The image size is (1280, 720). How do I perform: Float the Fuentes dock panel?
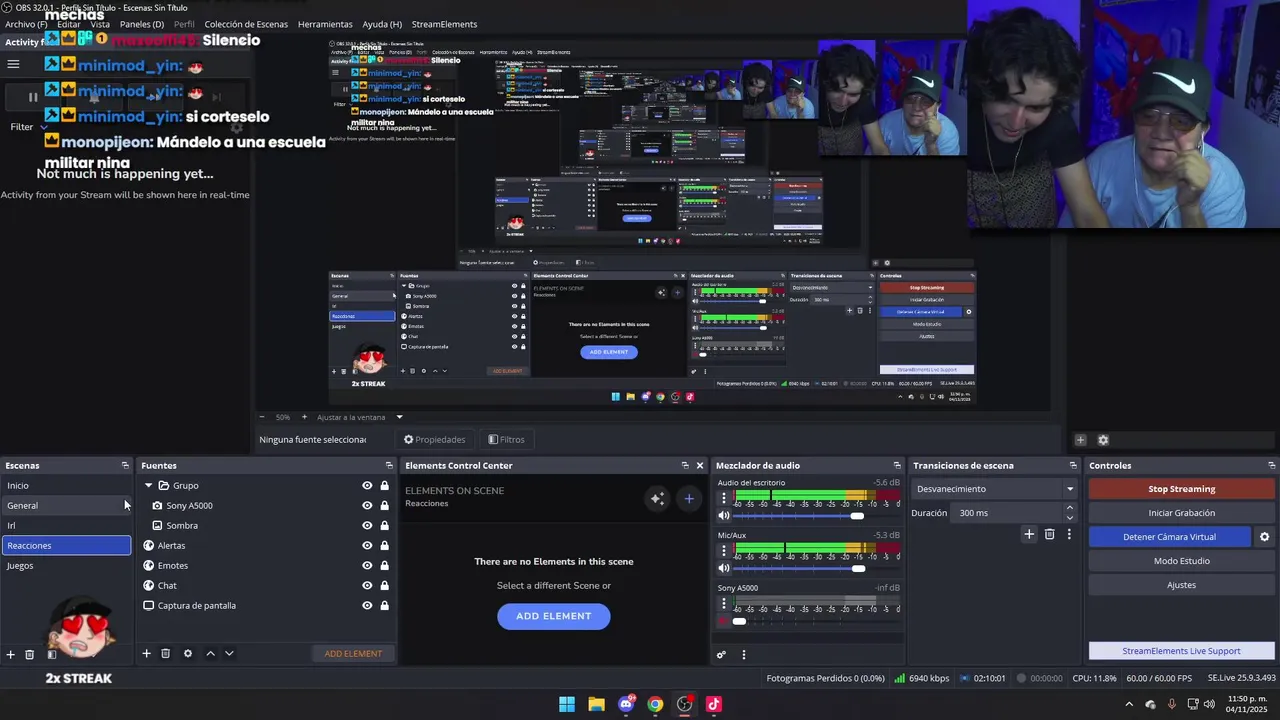(x=389, y=465)
